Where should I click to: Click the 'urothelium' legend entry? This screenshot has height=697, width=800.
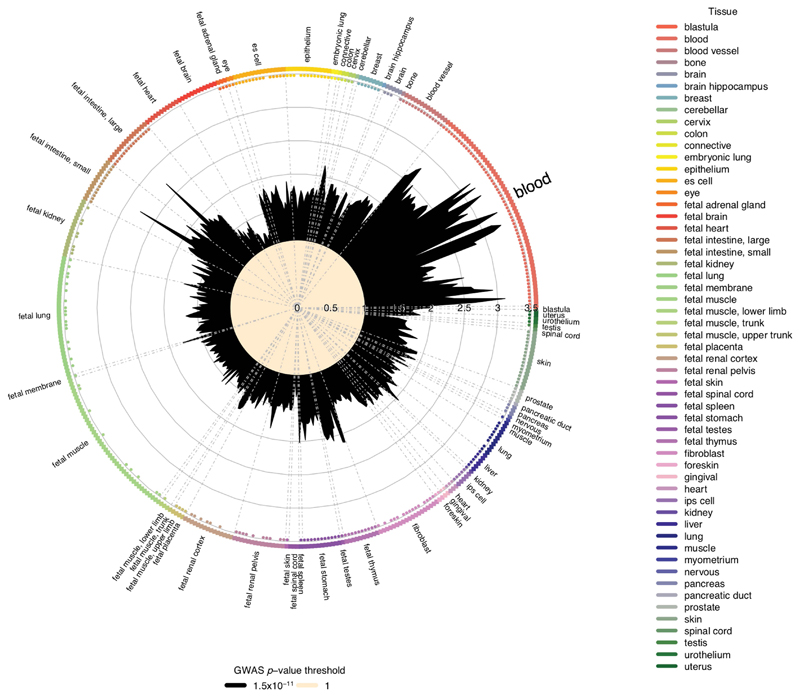point(707,655)
